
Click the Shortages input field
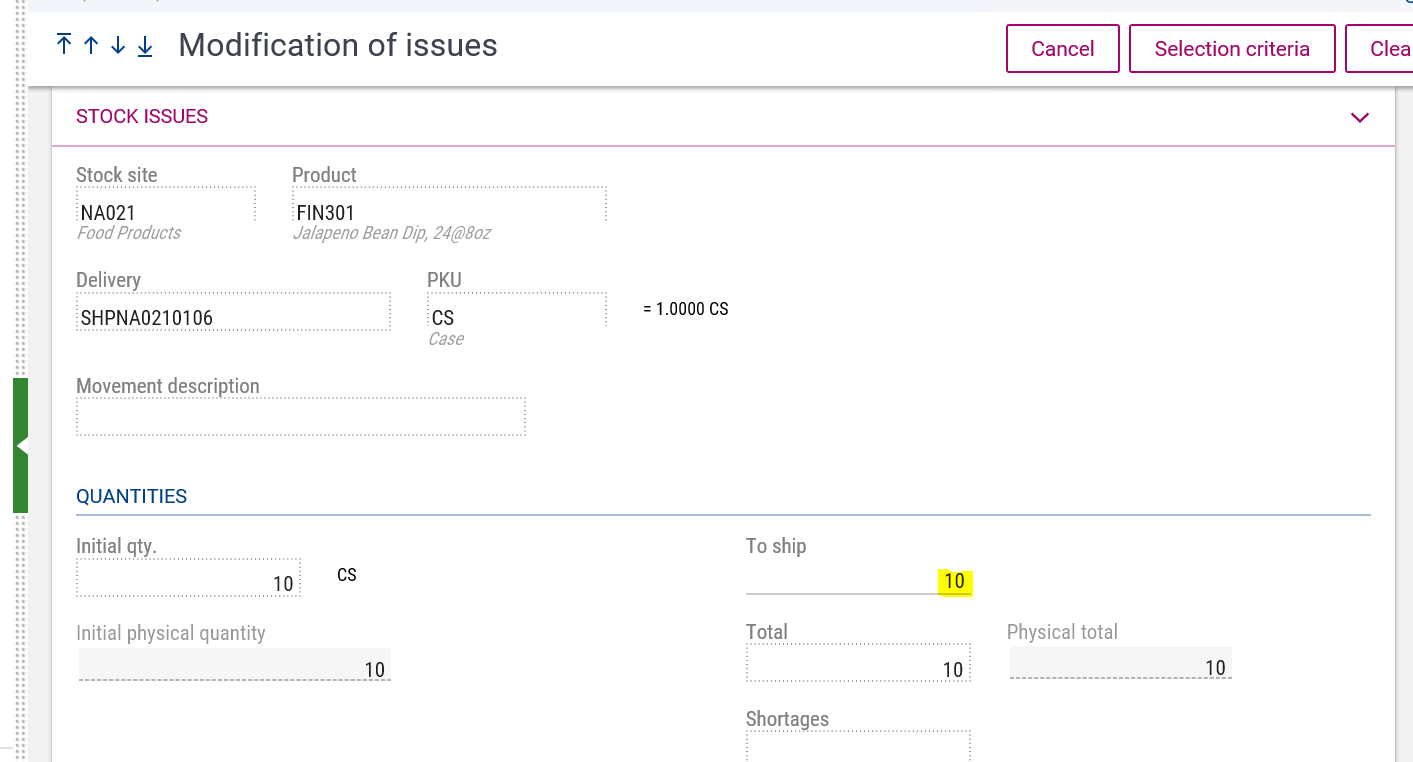(x=857, y=746)
